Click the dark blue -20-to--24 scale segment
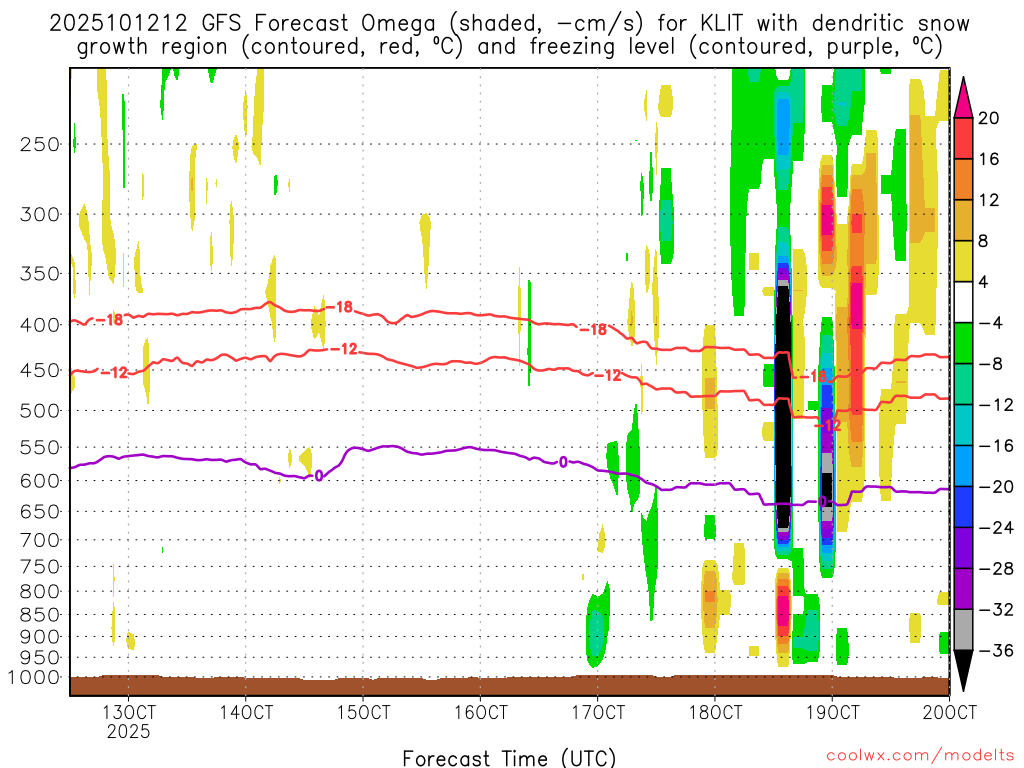 (963, 507)
